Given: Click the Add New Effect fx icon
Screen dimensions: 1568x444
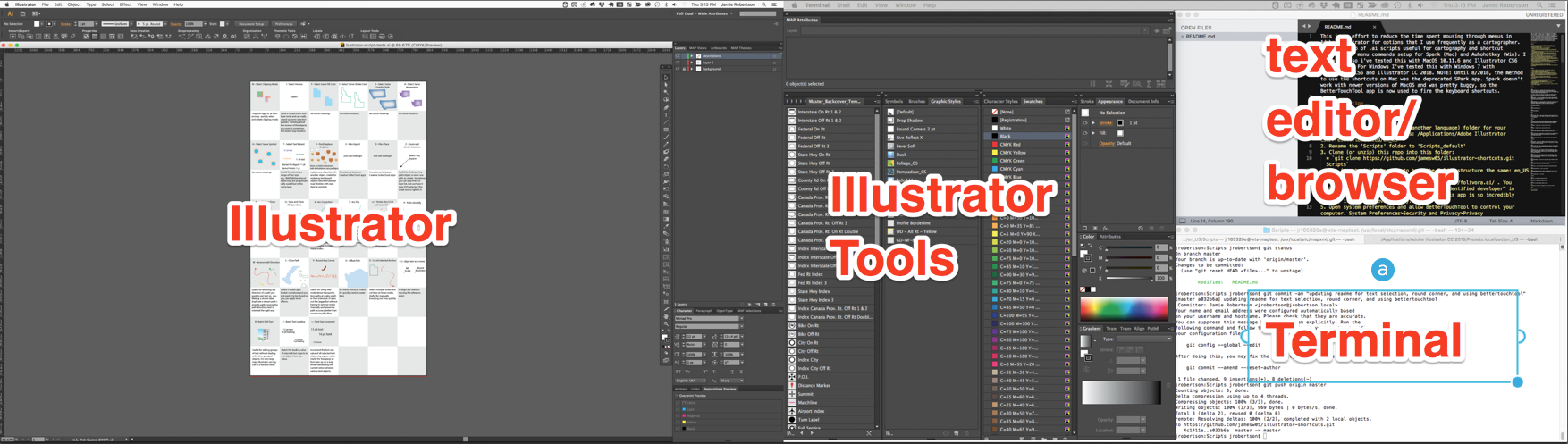Looking at the screenshot, I should point(1106,228).
